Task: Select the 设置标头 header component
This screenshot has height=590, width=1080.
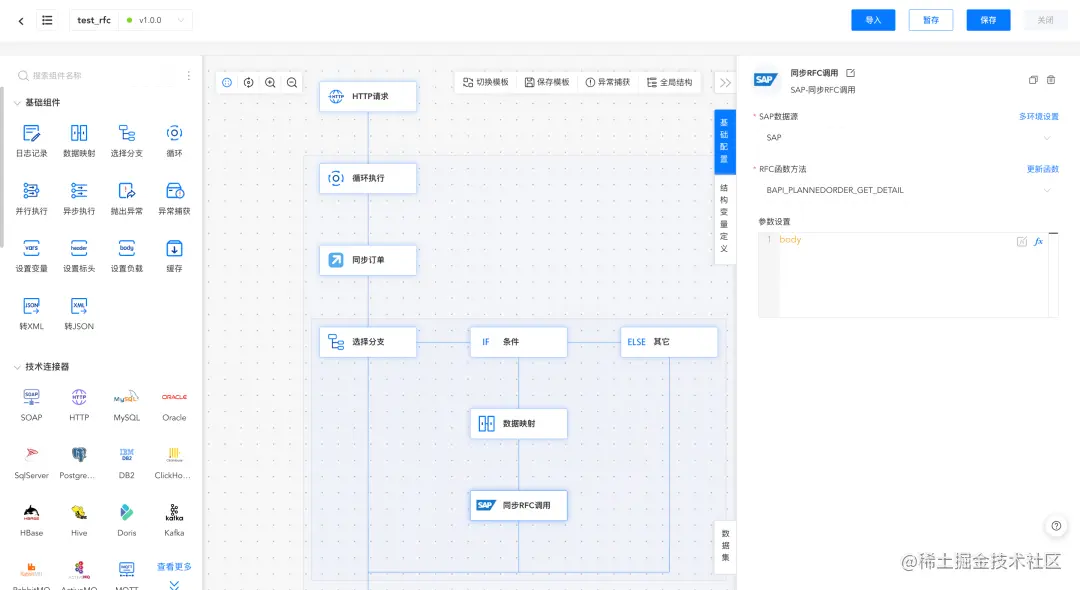Action: point(79,256)
